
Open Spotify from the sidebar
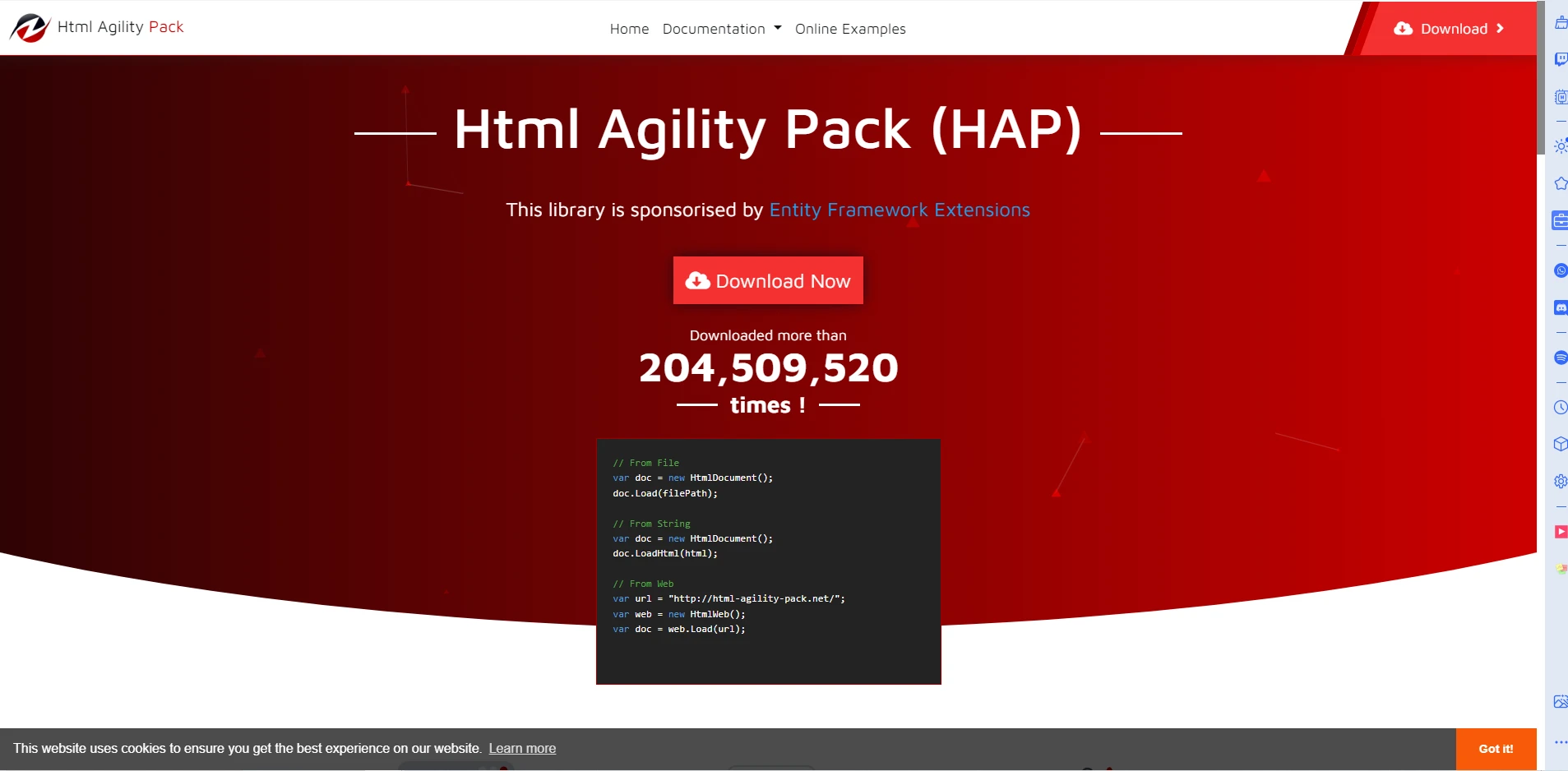(1561, 358)
